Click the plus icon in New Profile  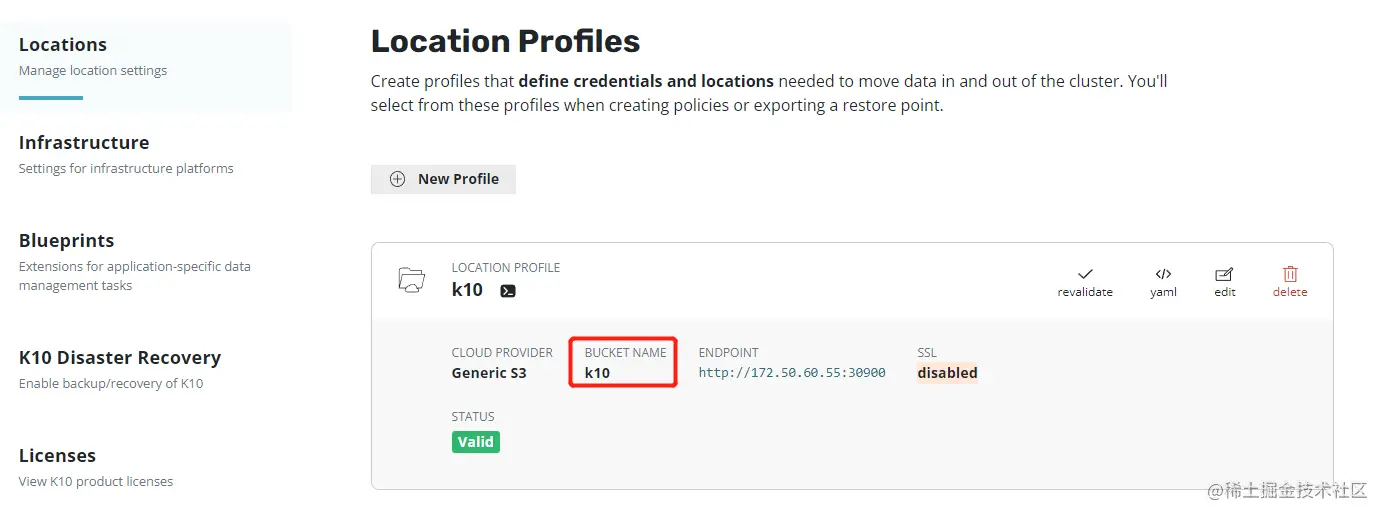[x=397, y=179]
